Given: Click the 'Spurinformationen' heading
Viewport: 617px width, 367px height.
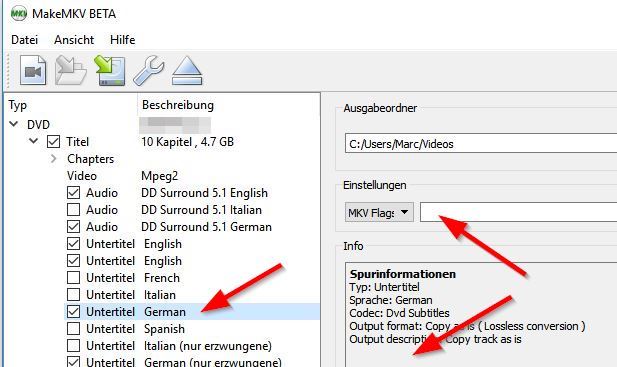Looking at the screenshot, I should pyautogui.click(x=403, y=274).
